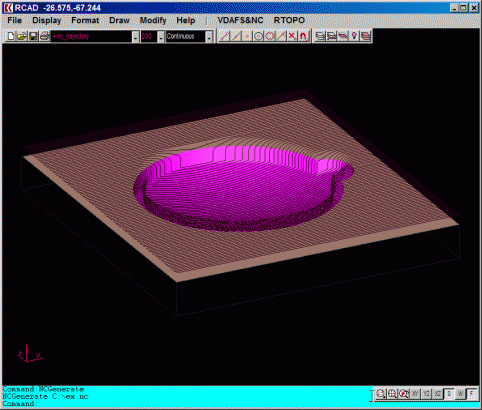This screenshot has height=410, width=482.
Task: Click the nc_trajectory layer name field
Action: click(91, 37)
